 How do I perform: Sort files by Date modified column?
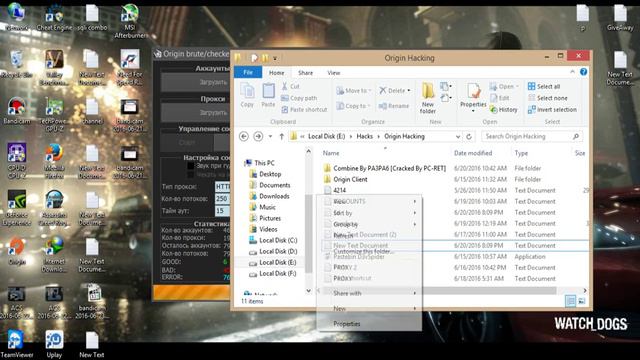tap(473, 153)
